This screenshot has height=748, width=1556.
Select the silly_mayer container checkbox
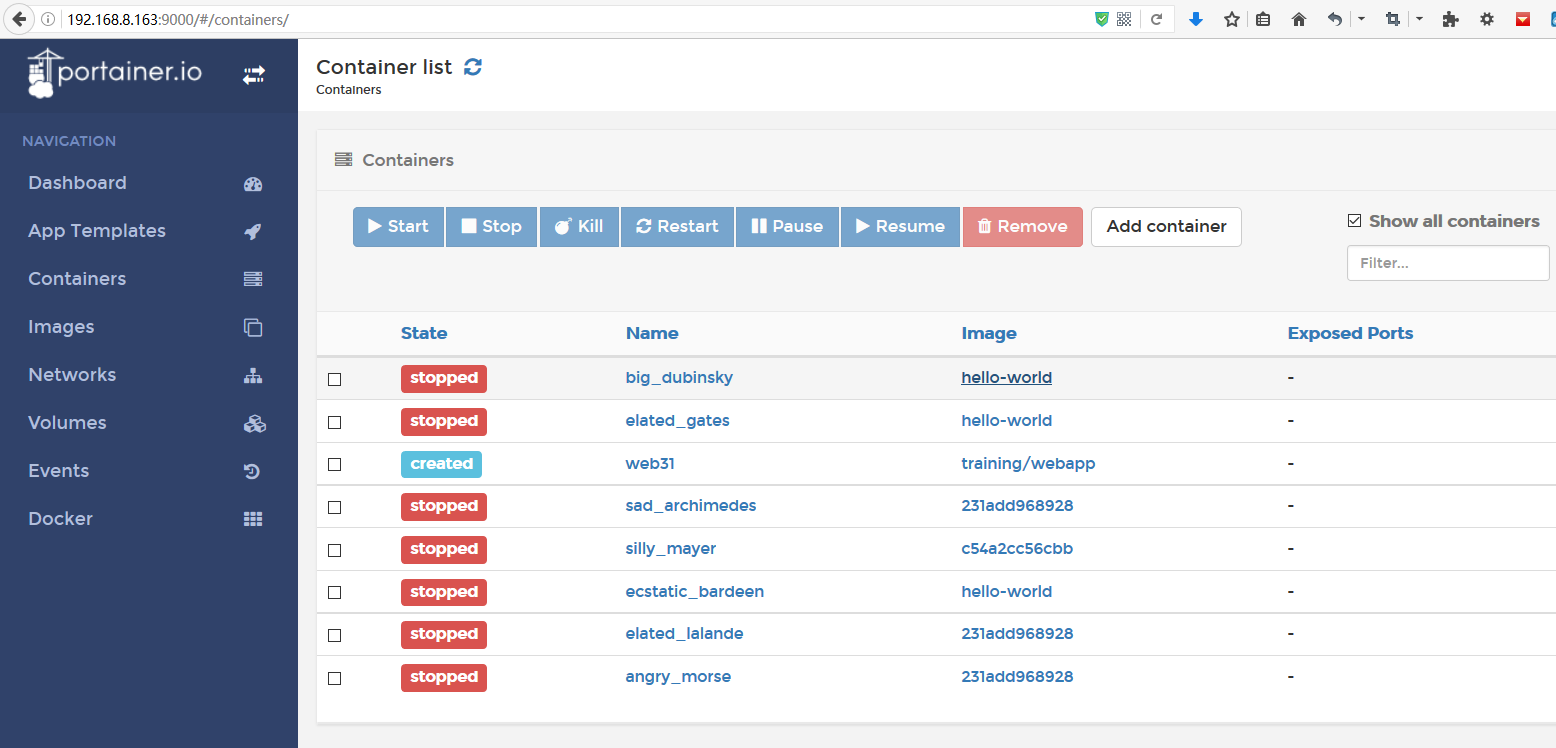coord(335,550)
